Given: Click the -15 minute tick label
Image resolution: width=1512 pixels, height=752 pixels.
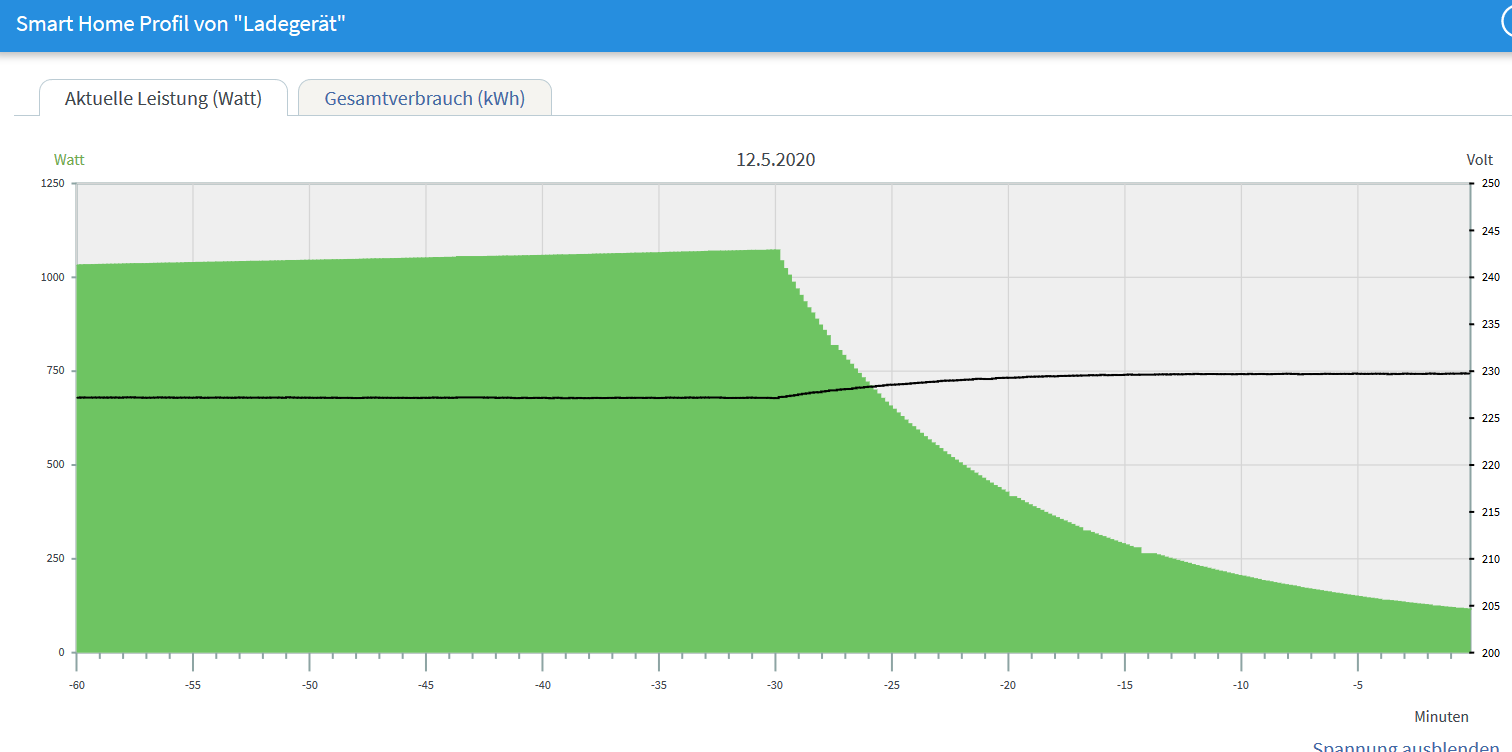Looking at the screenshot, I should point(1125,685).
